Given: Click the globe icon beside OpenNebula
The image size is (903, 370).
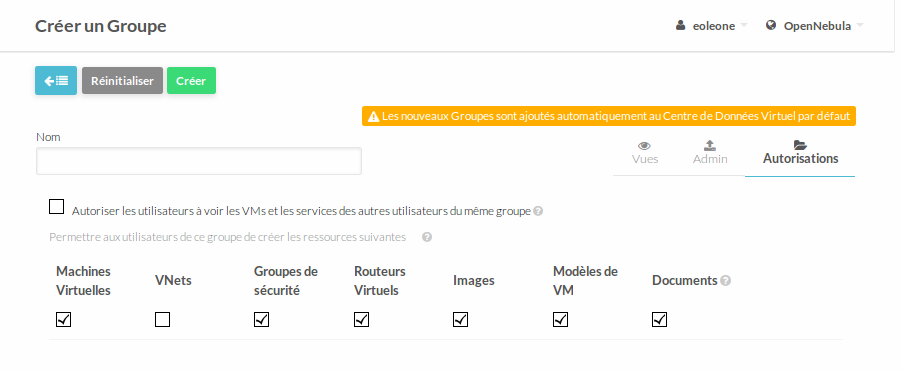Looking at the screenshot, I should coord(771,25).
